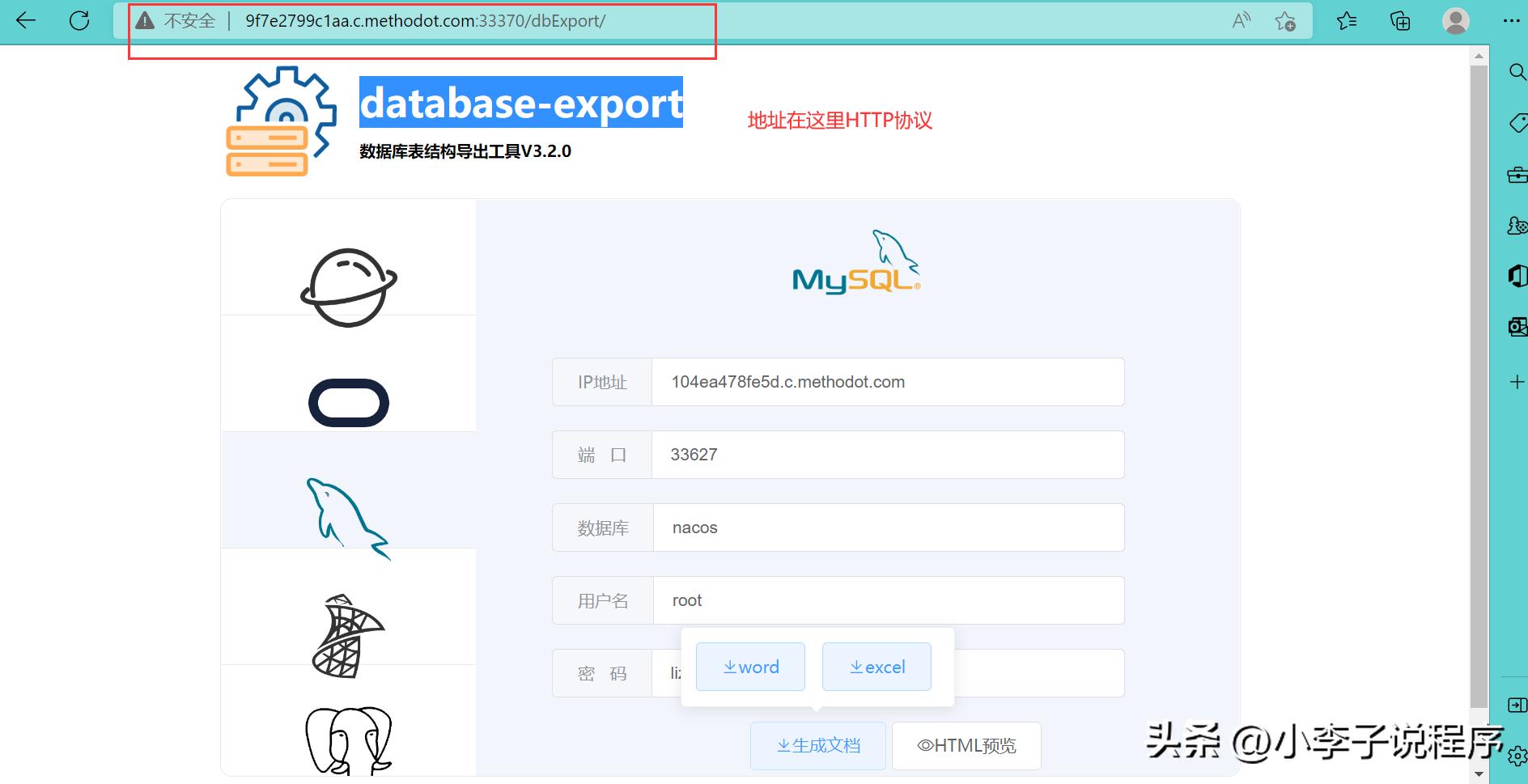Open the sidebar tools briefcase icon
The height and width of the screenshot is (784, 1528).
(1517, 174)
